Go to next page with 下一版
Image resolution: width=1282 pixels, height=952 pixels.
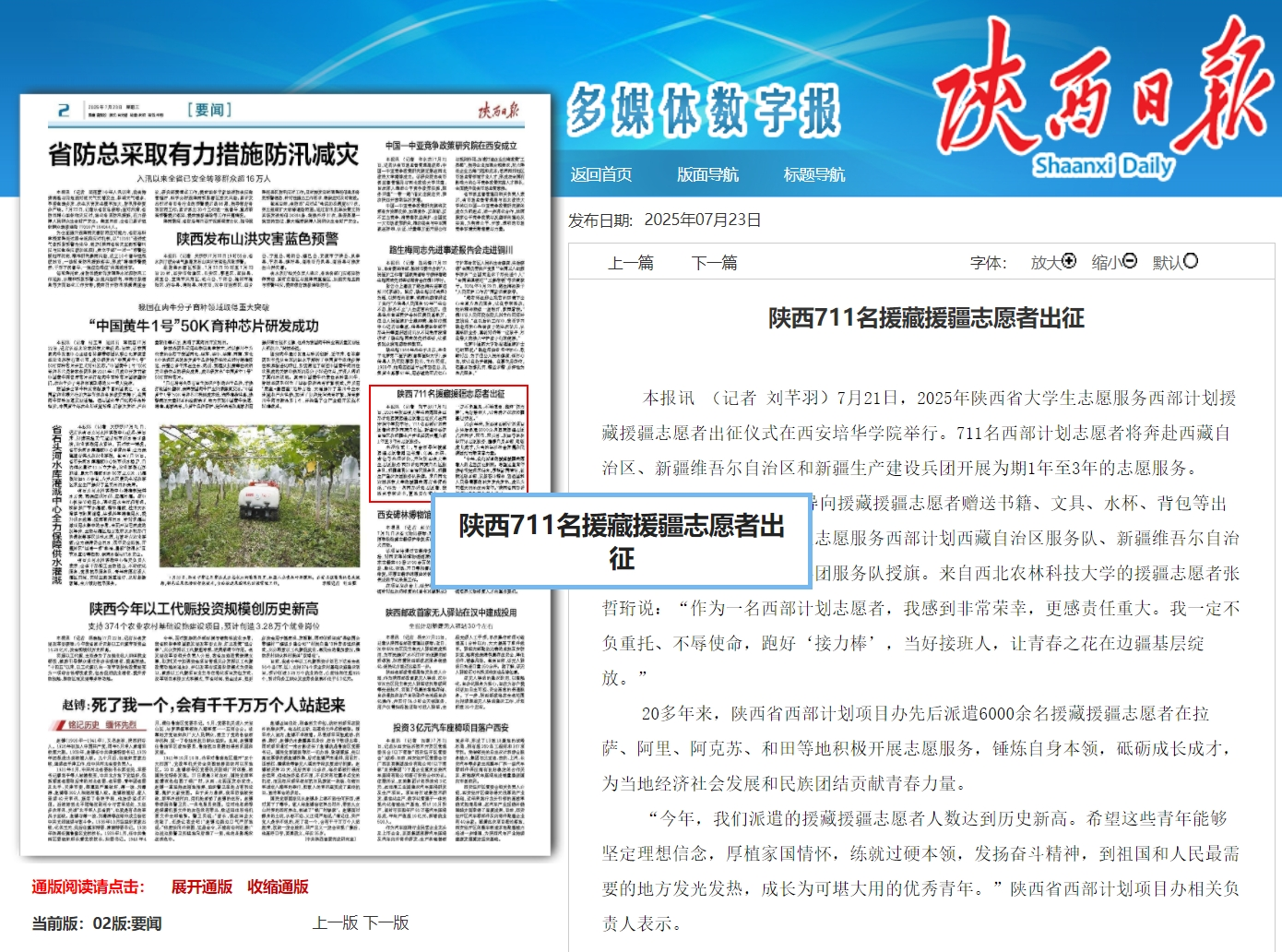(x=386, y=922)
